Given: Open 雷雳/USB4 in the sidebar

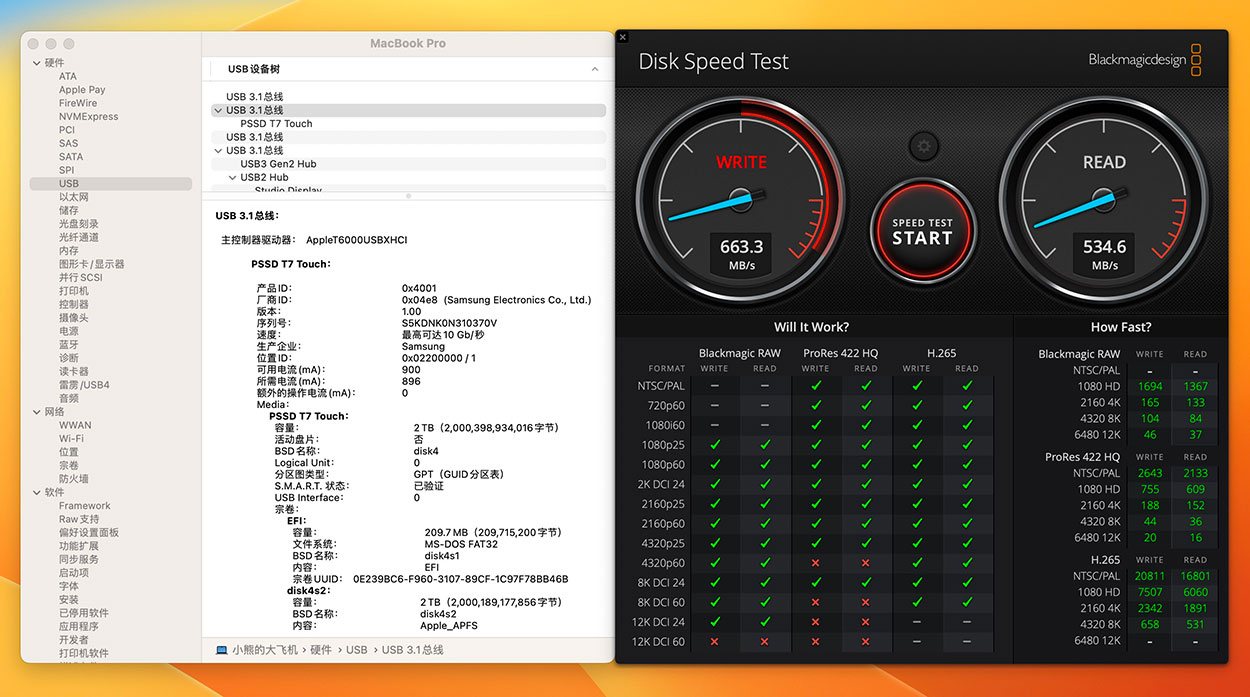Looking at the screenshot, I should point(84,385).
